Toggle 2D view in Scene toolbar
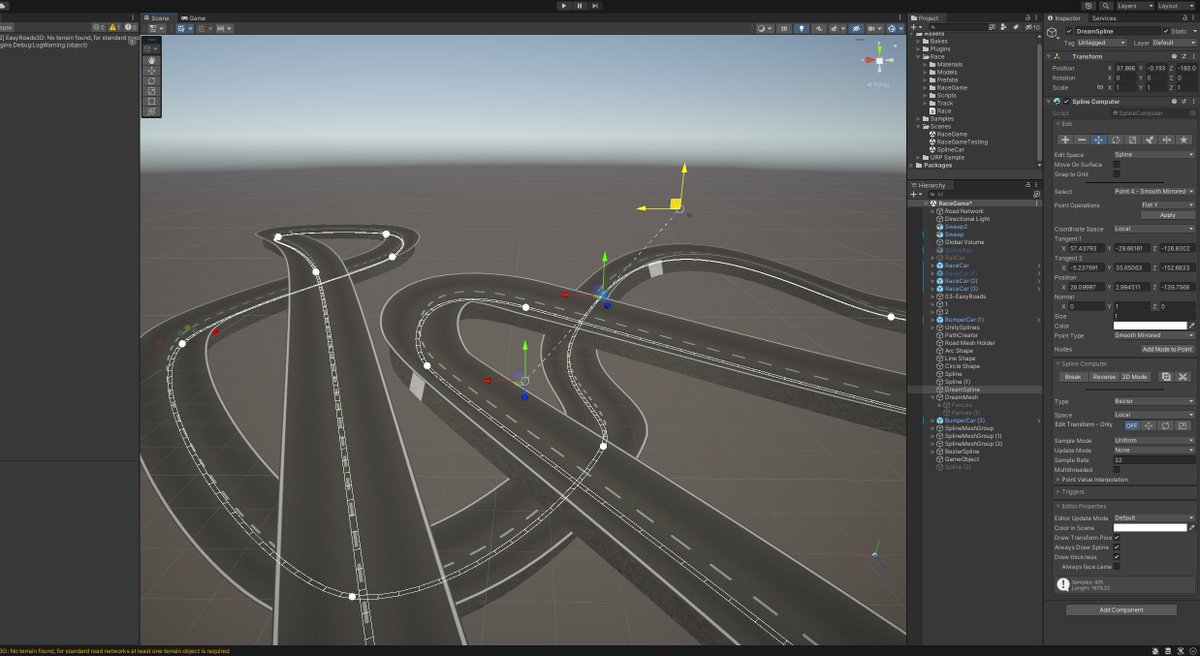Image resolution: width=1200 pixels, height=656 pixels. 784,29
